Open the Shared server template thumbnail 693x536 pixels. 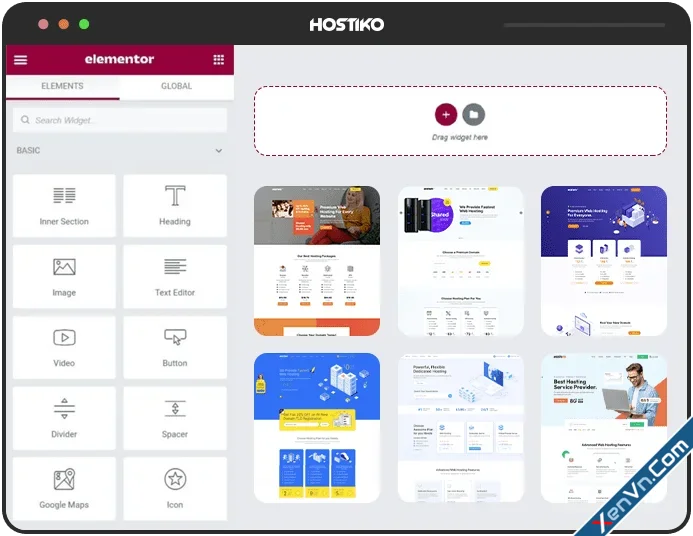[x=461, y=261]
